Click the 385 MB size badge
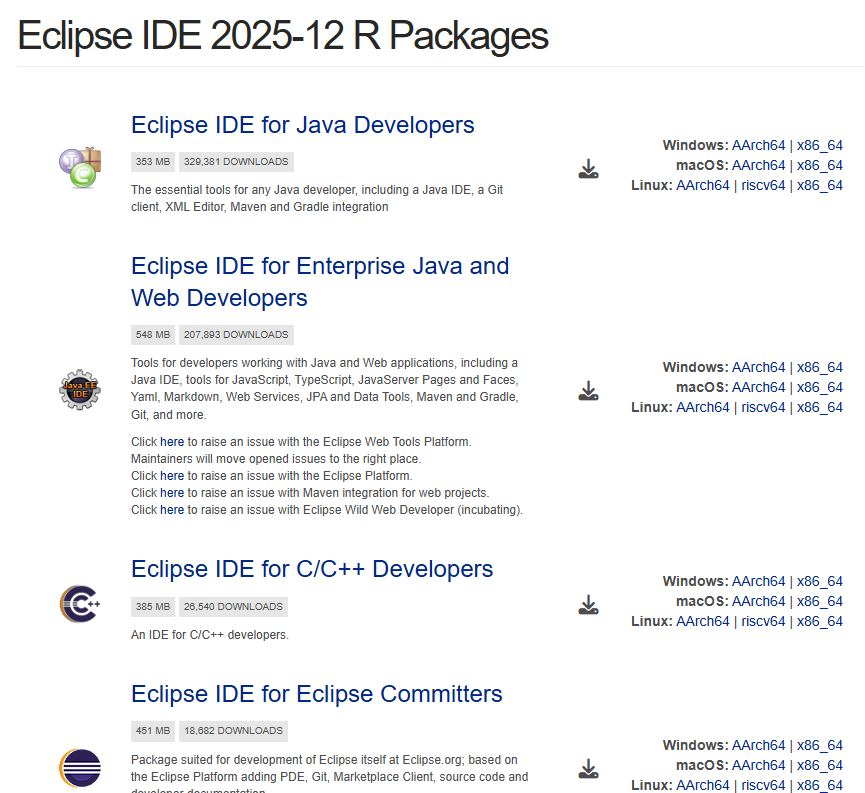 (x=153, y=606)
